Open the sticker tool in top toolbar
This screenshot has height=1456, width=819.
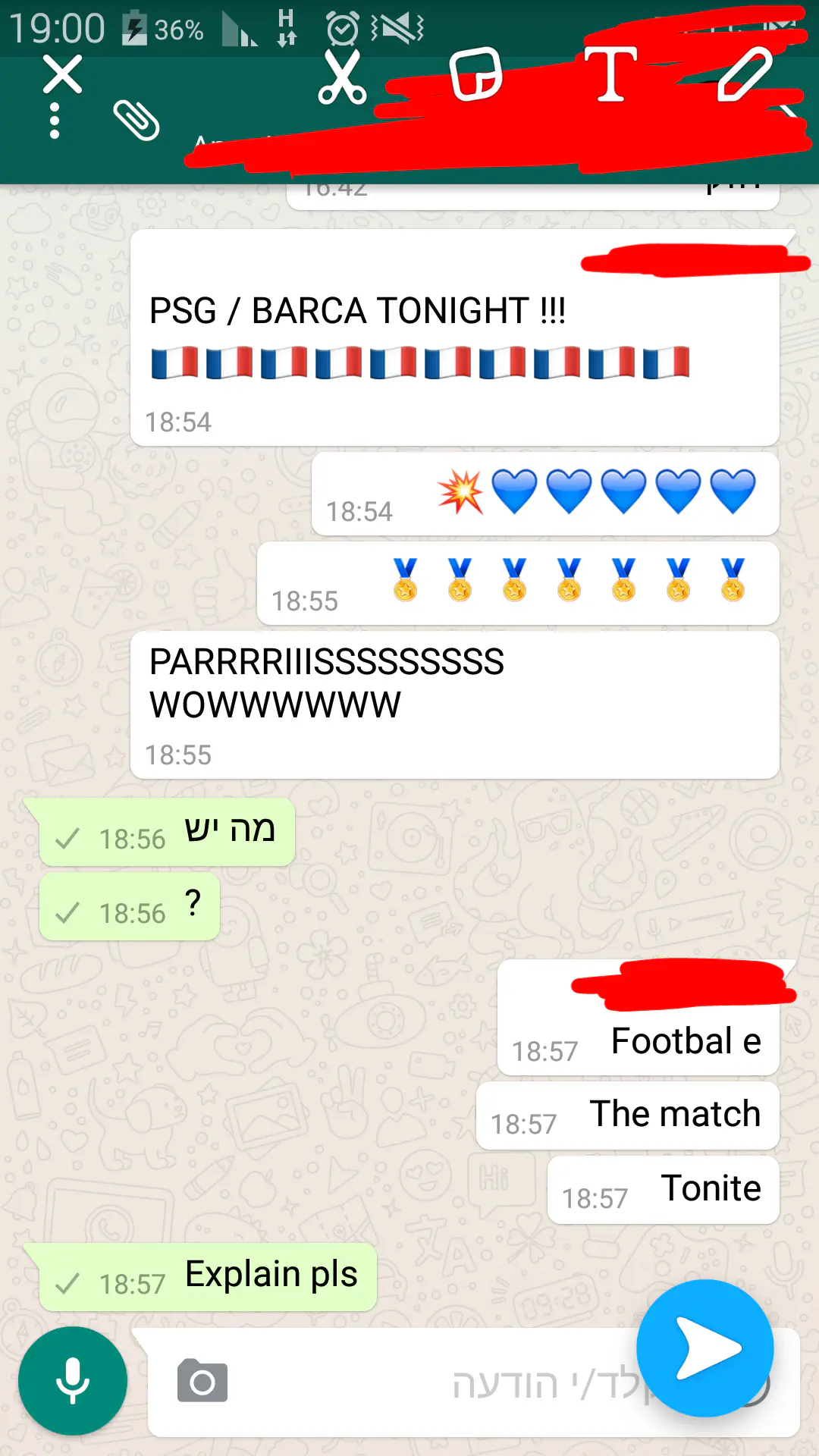[x=476, y=74]
